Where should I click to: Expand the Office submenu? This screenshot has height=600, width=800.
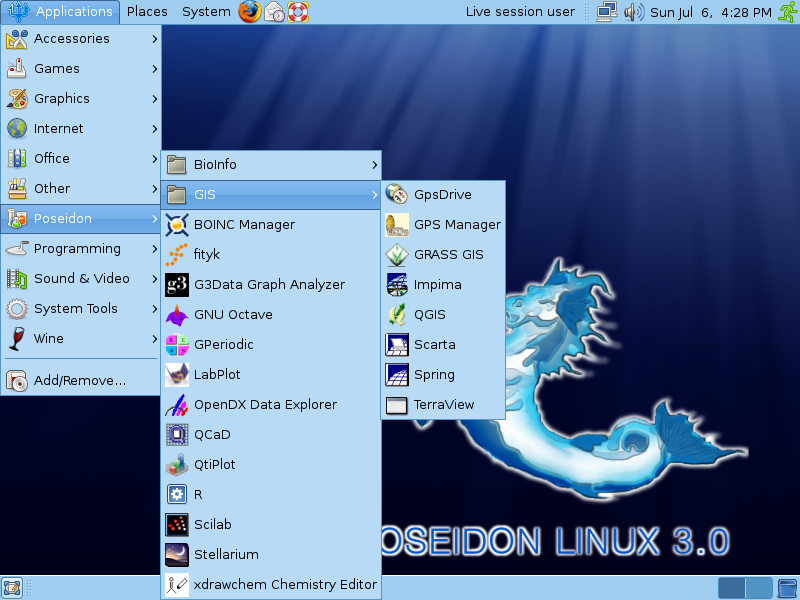81,159
